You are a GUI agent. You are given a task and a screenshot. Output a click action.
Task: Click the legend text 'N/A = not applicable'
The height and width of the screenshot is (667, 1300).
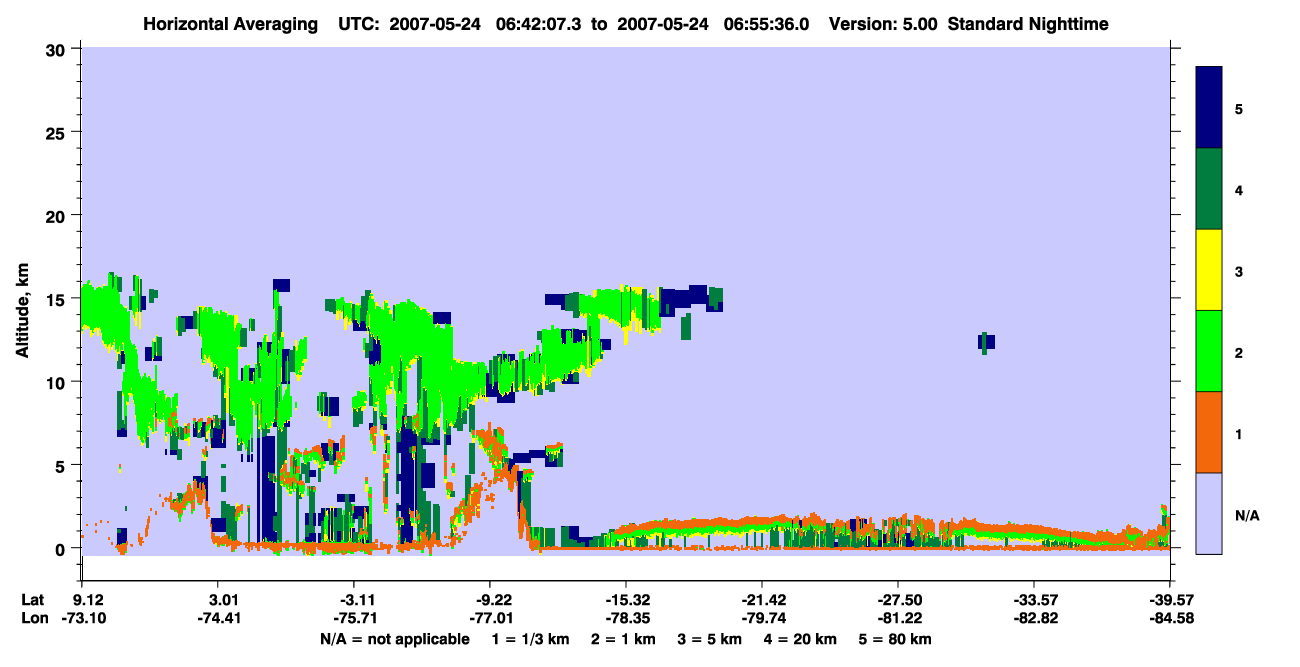pyautogui.click(x=395, y=639)
